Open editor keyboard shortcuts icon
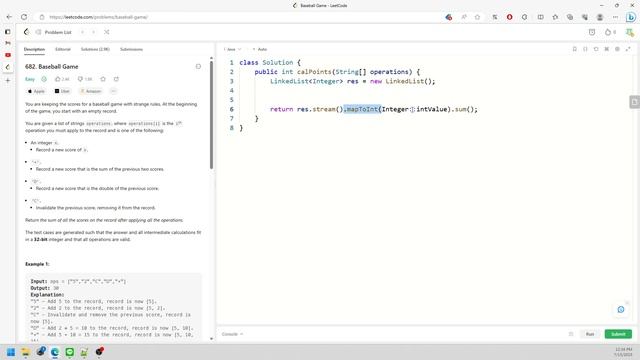 pos(607,49)
